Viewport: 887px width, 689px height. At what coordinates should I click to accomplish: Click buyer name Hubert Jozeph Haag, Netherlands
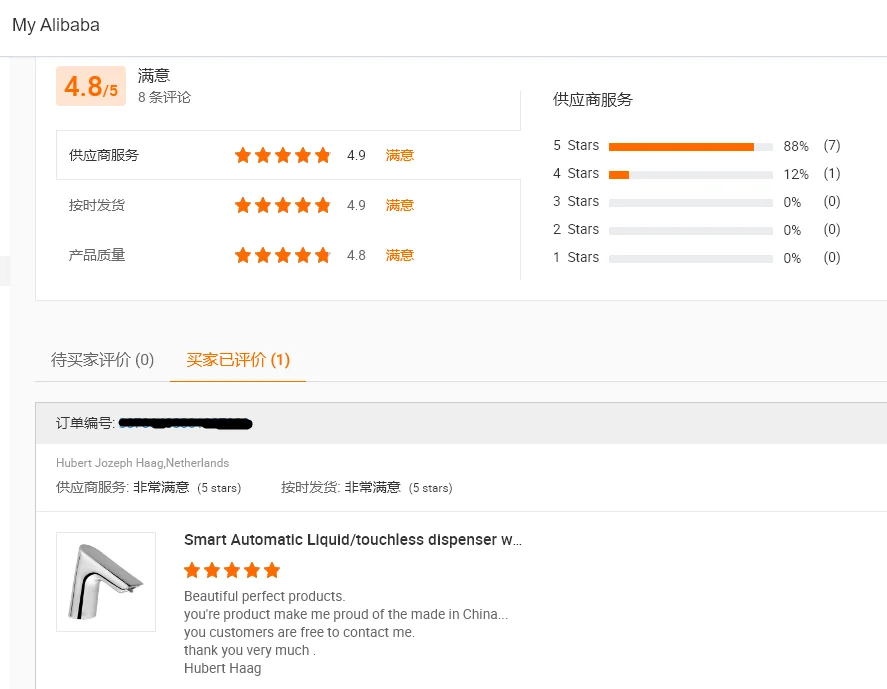pos(143,463)
